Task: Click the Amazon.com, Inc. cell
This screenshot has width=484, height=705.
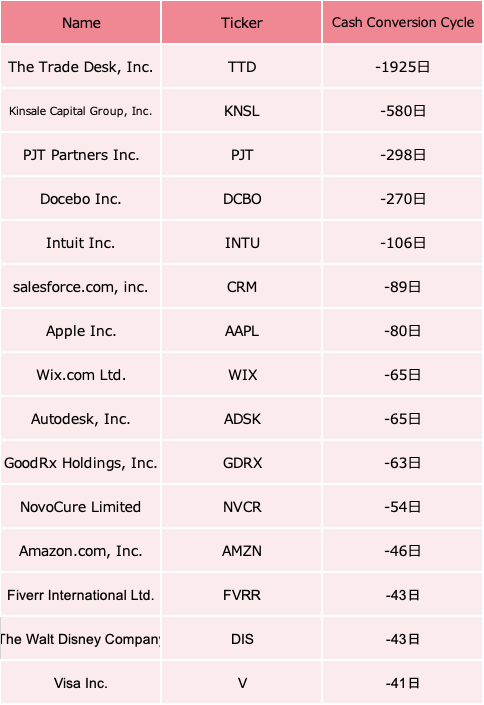Action: click(81, 551)
